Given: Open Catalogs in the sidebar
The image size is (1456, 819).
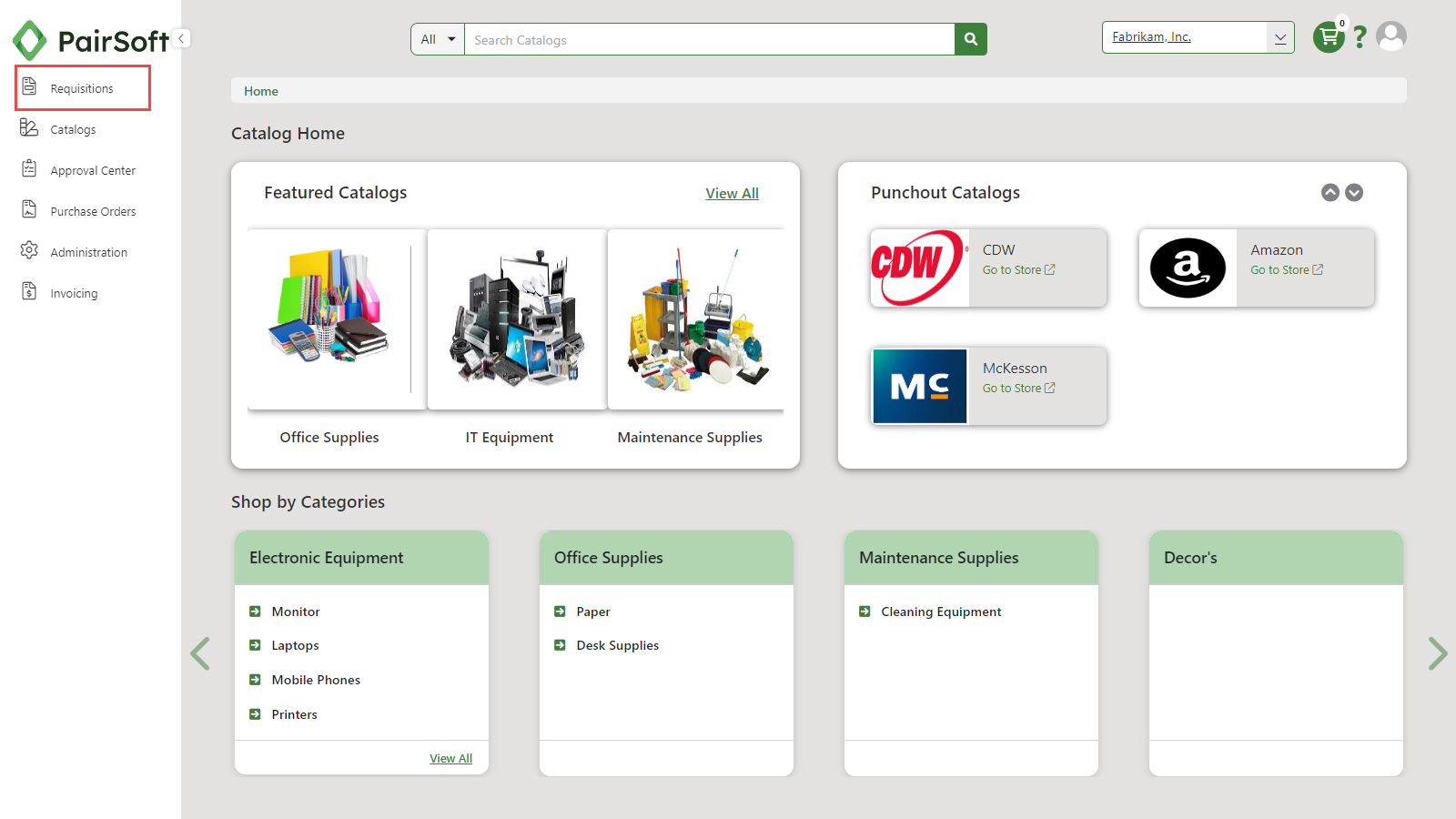Looking at the screenshot, I should pyautogui.click(x=73, y=129).
